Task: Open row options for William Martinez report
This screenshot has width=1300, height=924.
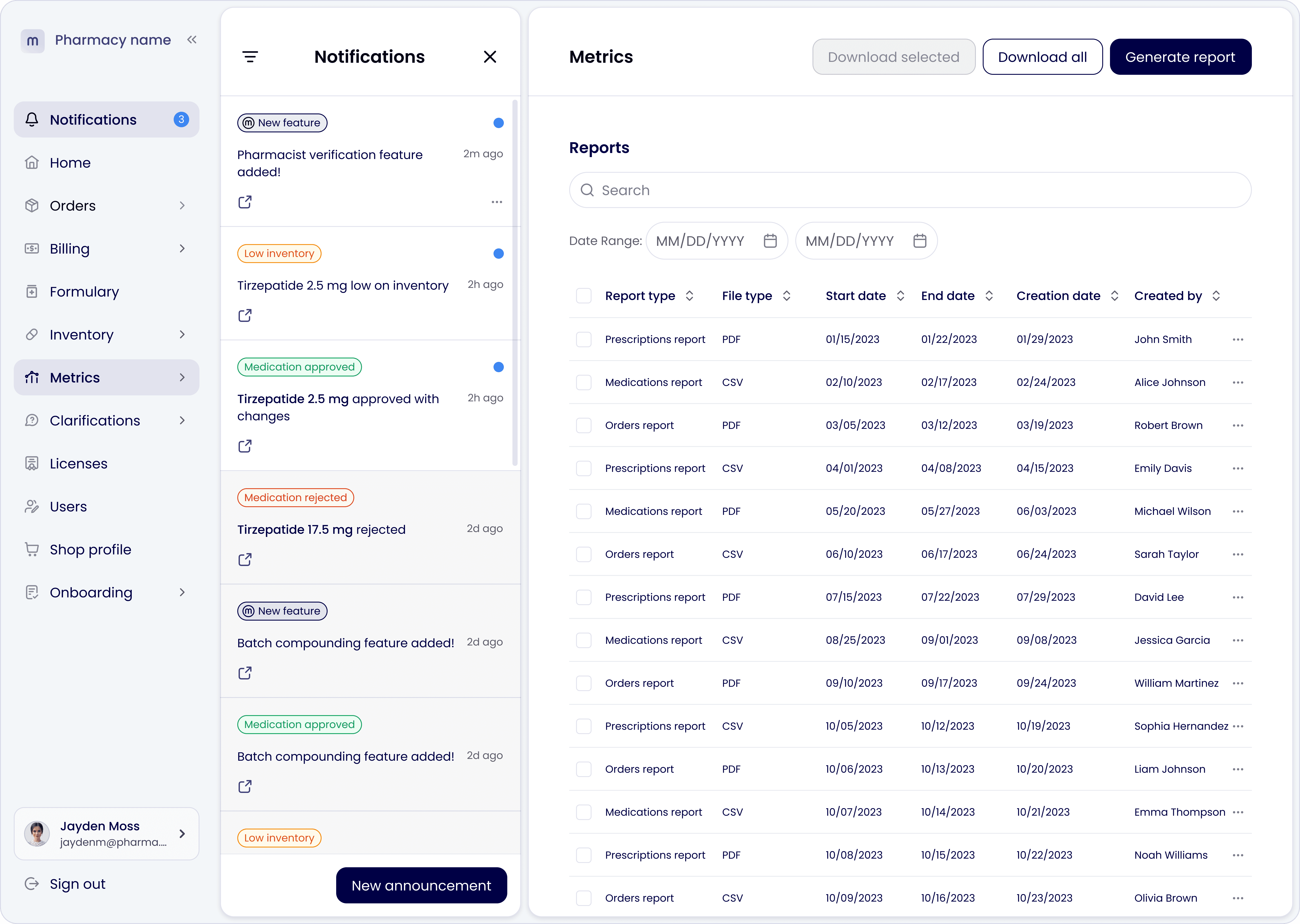Action: coord(1238,683)
